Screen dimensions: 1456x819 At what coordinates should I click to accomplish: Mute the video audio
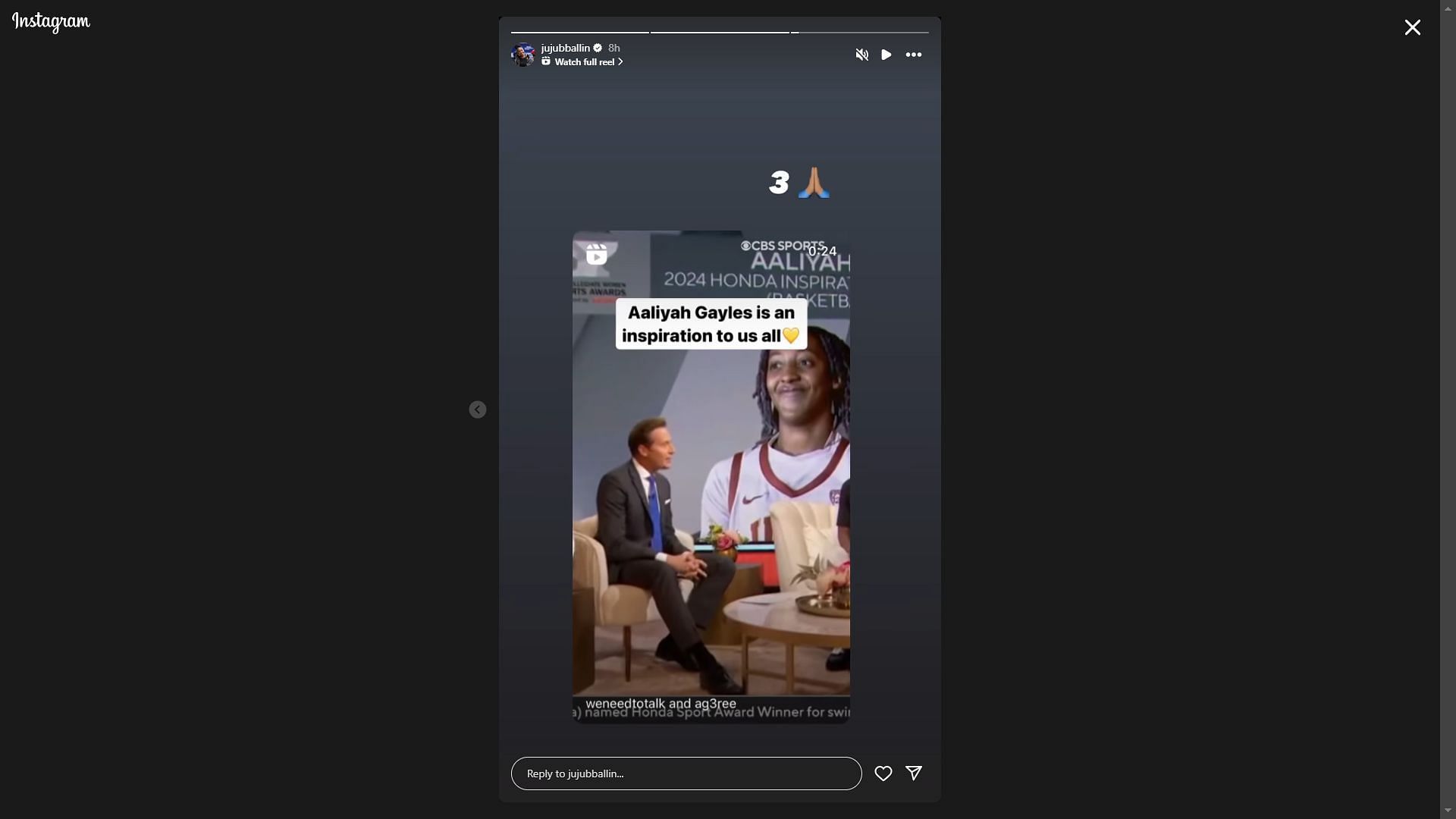pos(861,54)
